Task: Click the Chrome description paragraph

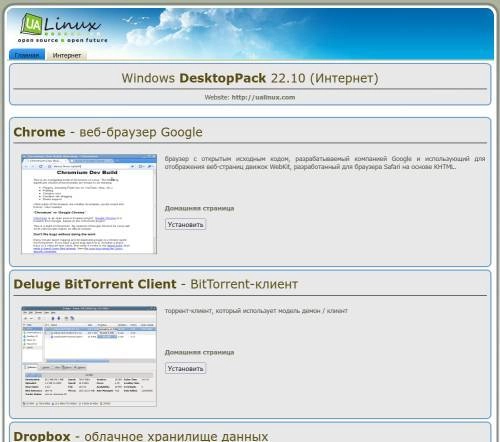Action: pos(325,163)
